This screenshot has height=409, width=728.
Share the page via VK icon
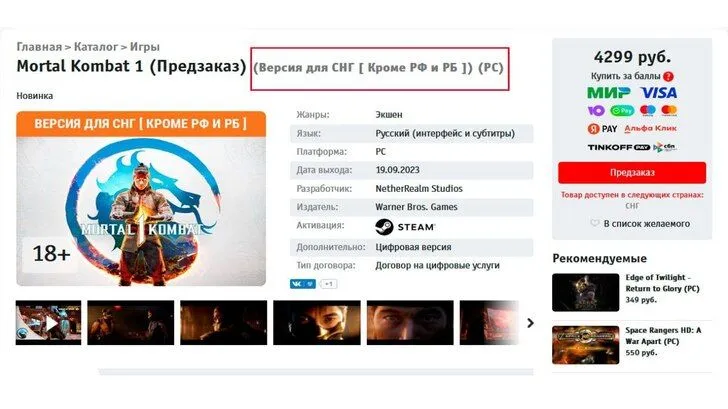coord(302,284)
